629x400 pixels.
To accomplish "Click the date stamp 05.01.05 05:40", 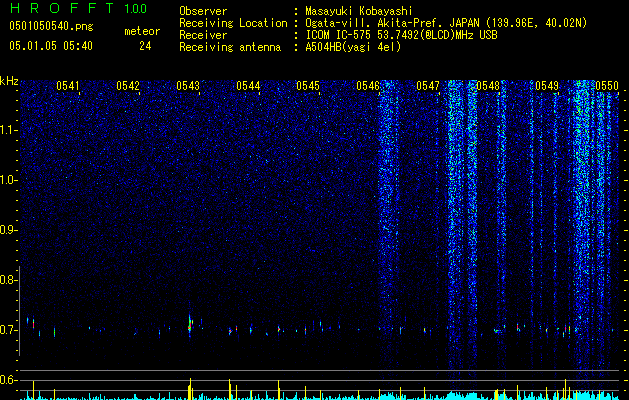I will coord(51,46).
